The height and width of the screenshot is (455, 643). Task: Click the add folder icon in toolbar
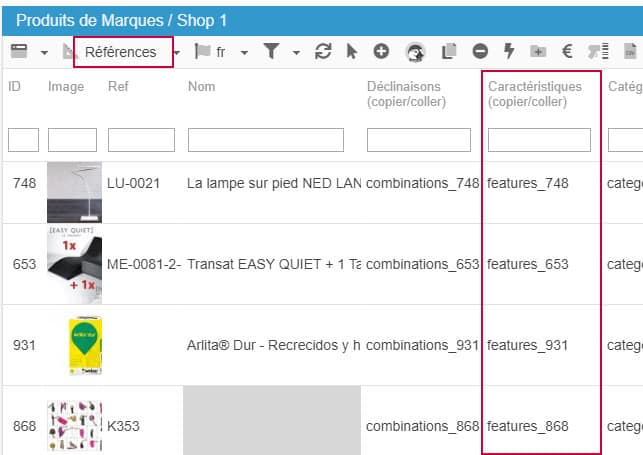point(538,52)
